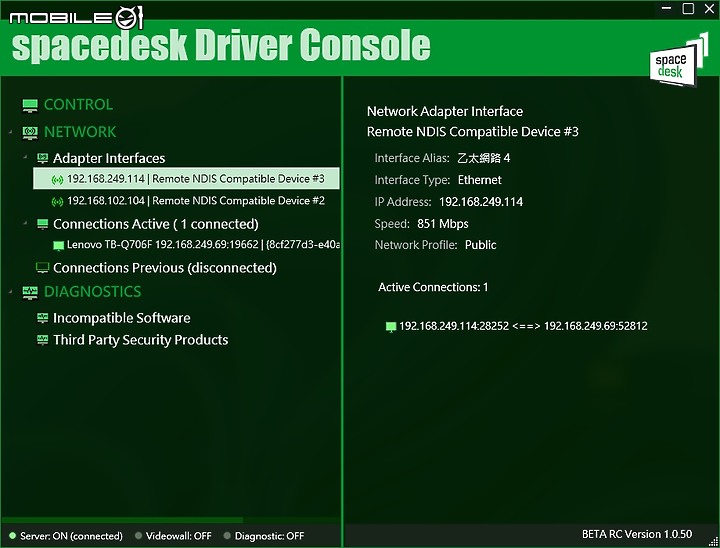Close the spacedesk Driver Console window
720x548 pixels.
709,8
